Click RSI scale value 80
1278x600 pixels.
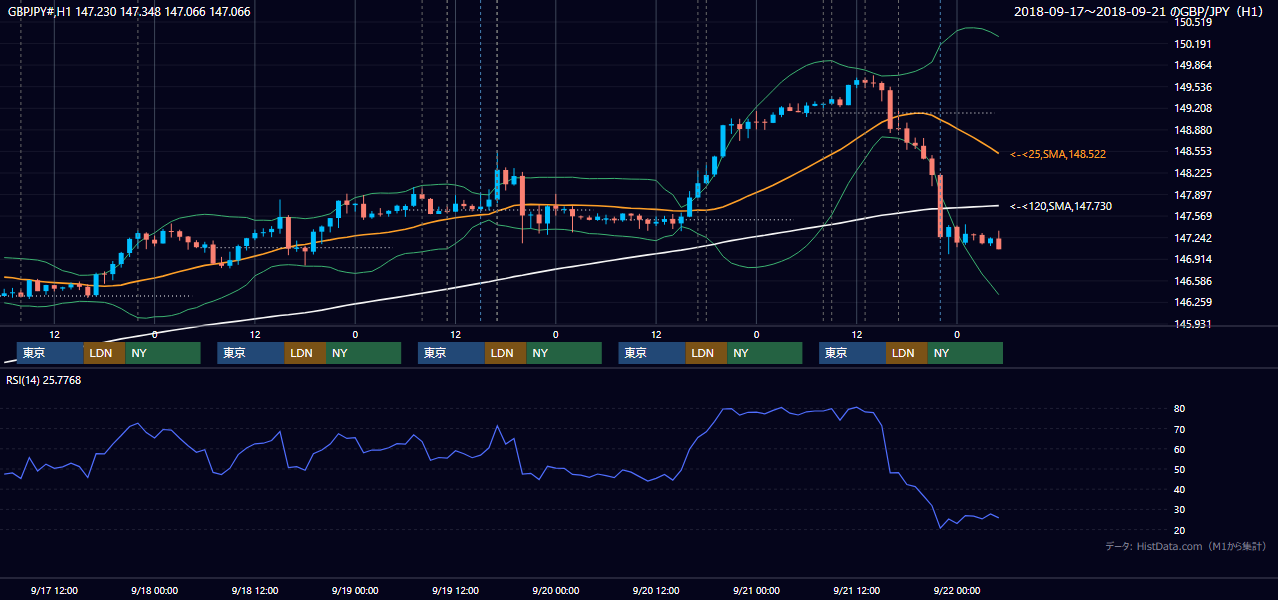click(1180, 409)
